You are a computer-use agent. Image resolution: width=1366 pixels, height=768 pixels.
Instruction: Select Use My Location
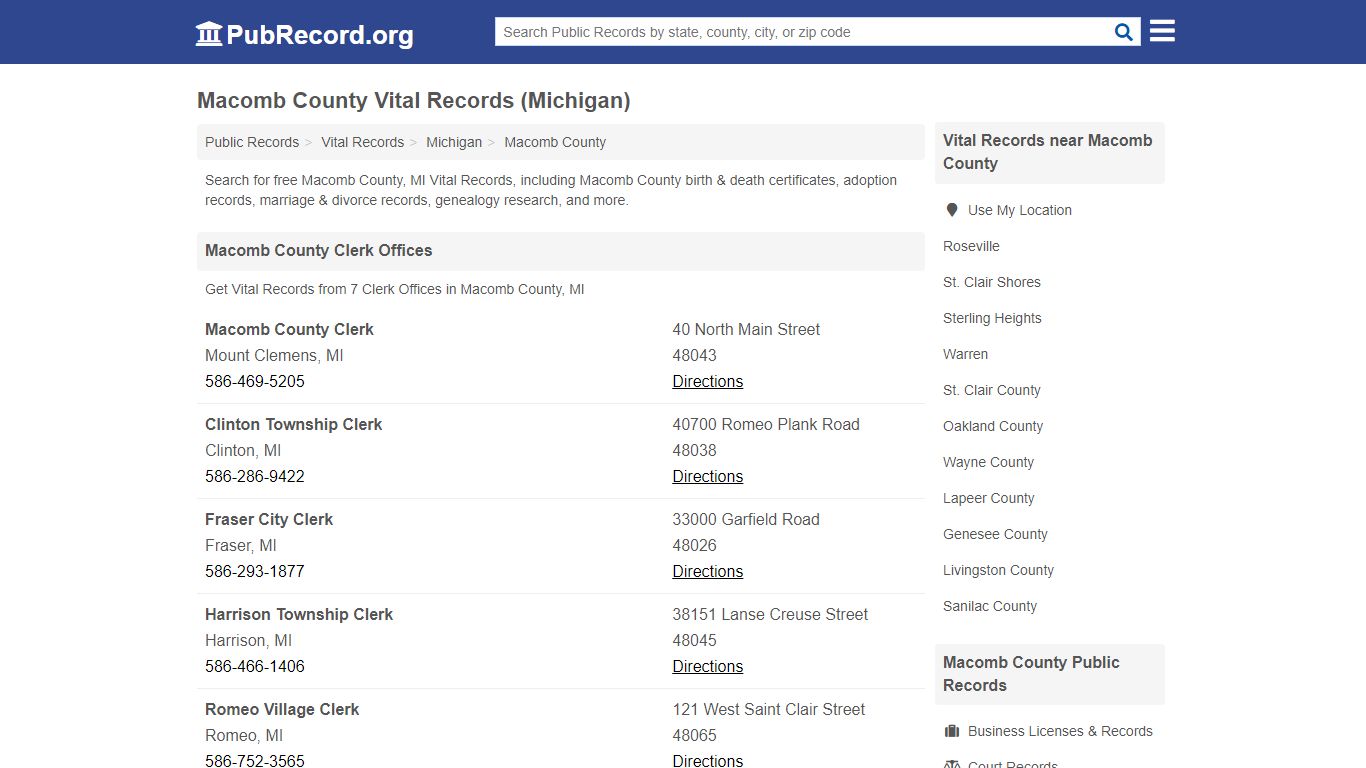pyautogui.click(x=1019, y=210)
